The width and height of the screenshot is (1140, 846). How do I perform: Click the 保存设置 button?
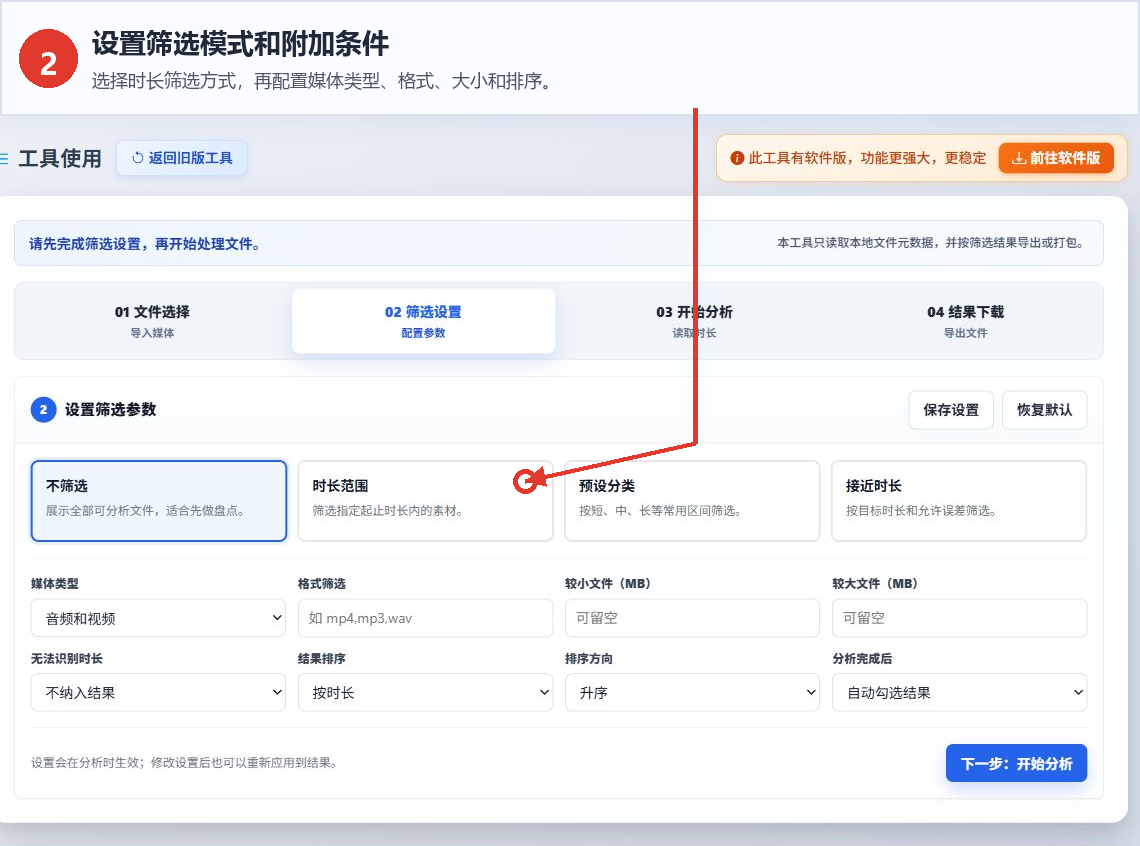[951, 410]
